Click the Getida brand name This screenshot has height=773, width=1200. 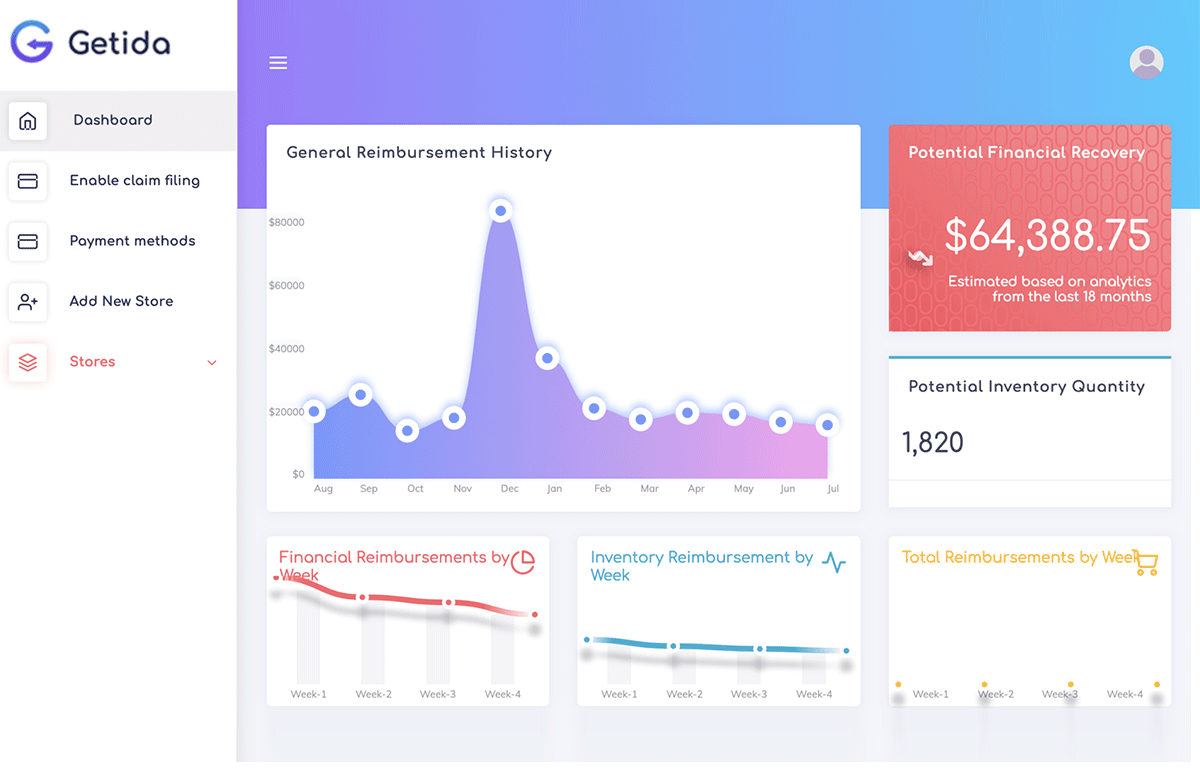(x=119, y=42)
